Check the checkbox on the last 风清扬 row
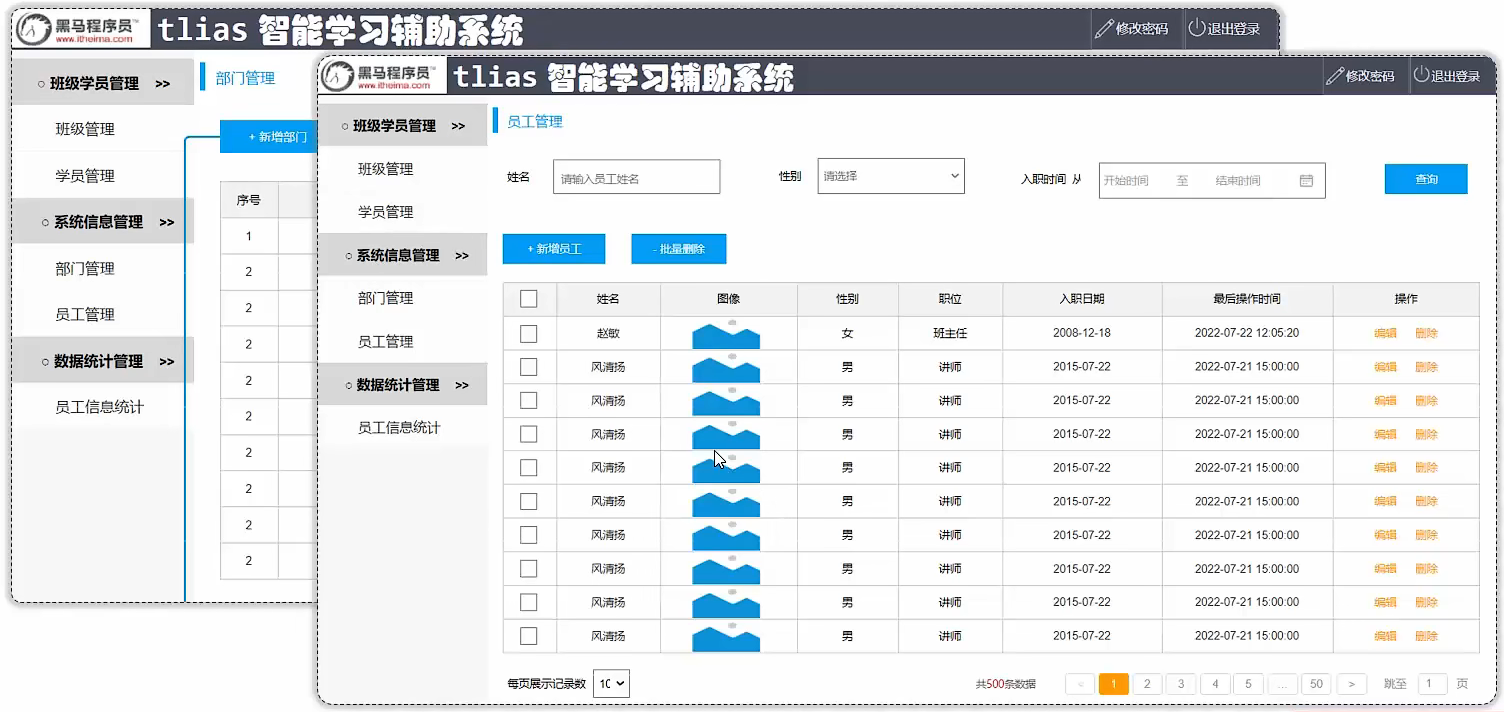Screen dimensions: 1504x712 point(529,636)
